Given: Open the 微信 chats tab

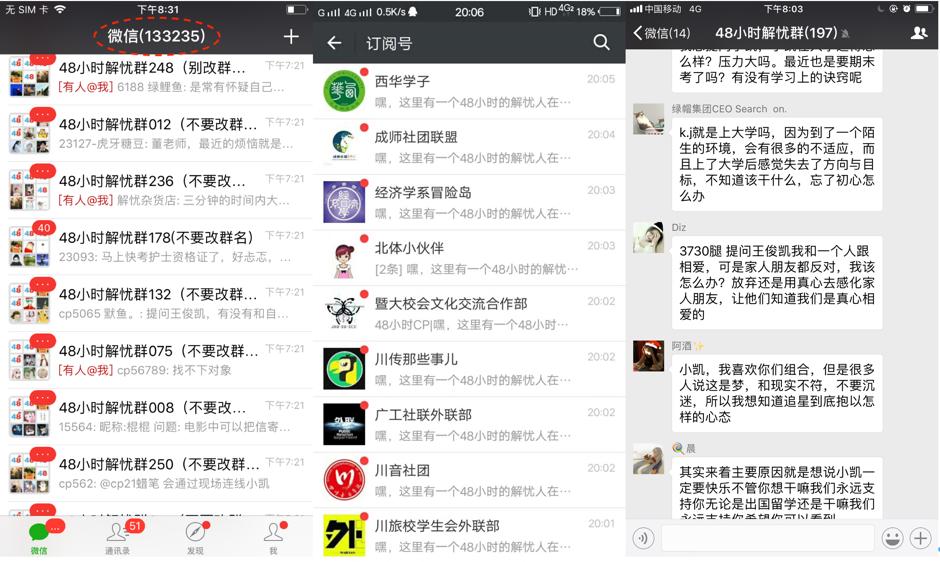Looking at the screenshot, I should [x=39, y=538].
